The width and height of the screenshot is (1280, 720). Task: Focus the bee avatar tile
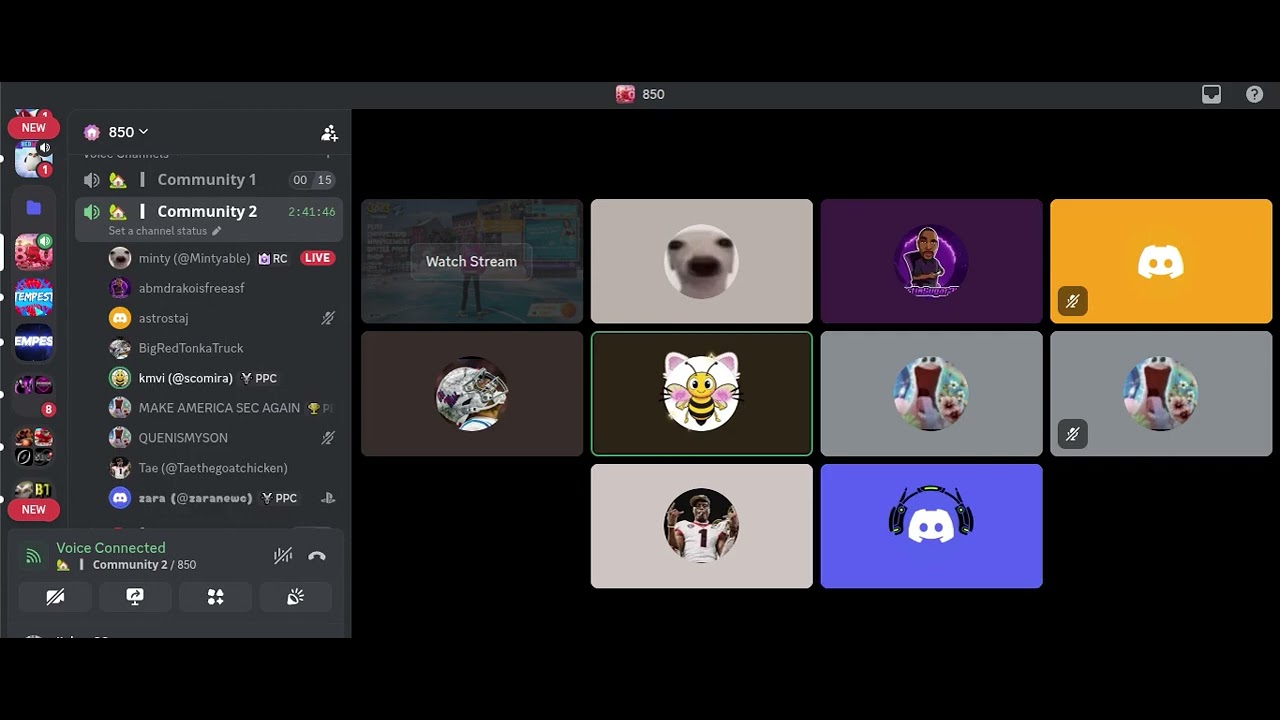(701, 393)
